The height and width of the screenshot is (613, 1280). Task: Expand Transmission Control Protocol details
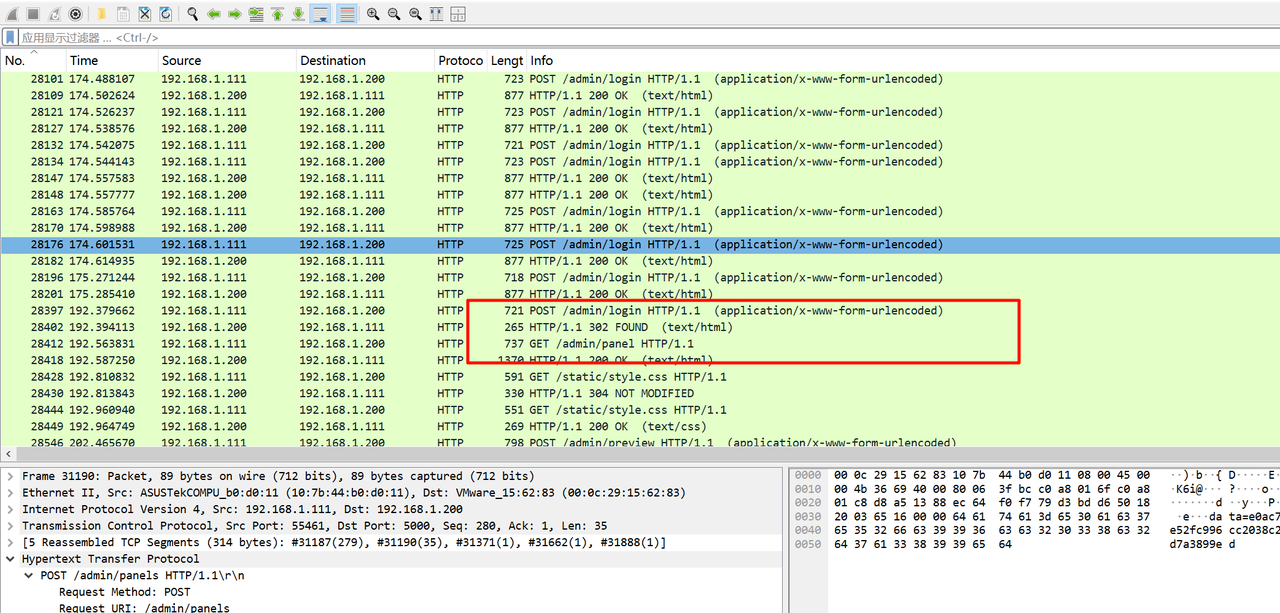point(11,526)
